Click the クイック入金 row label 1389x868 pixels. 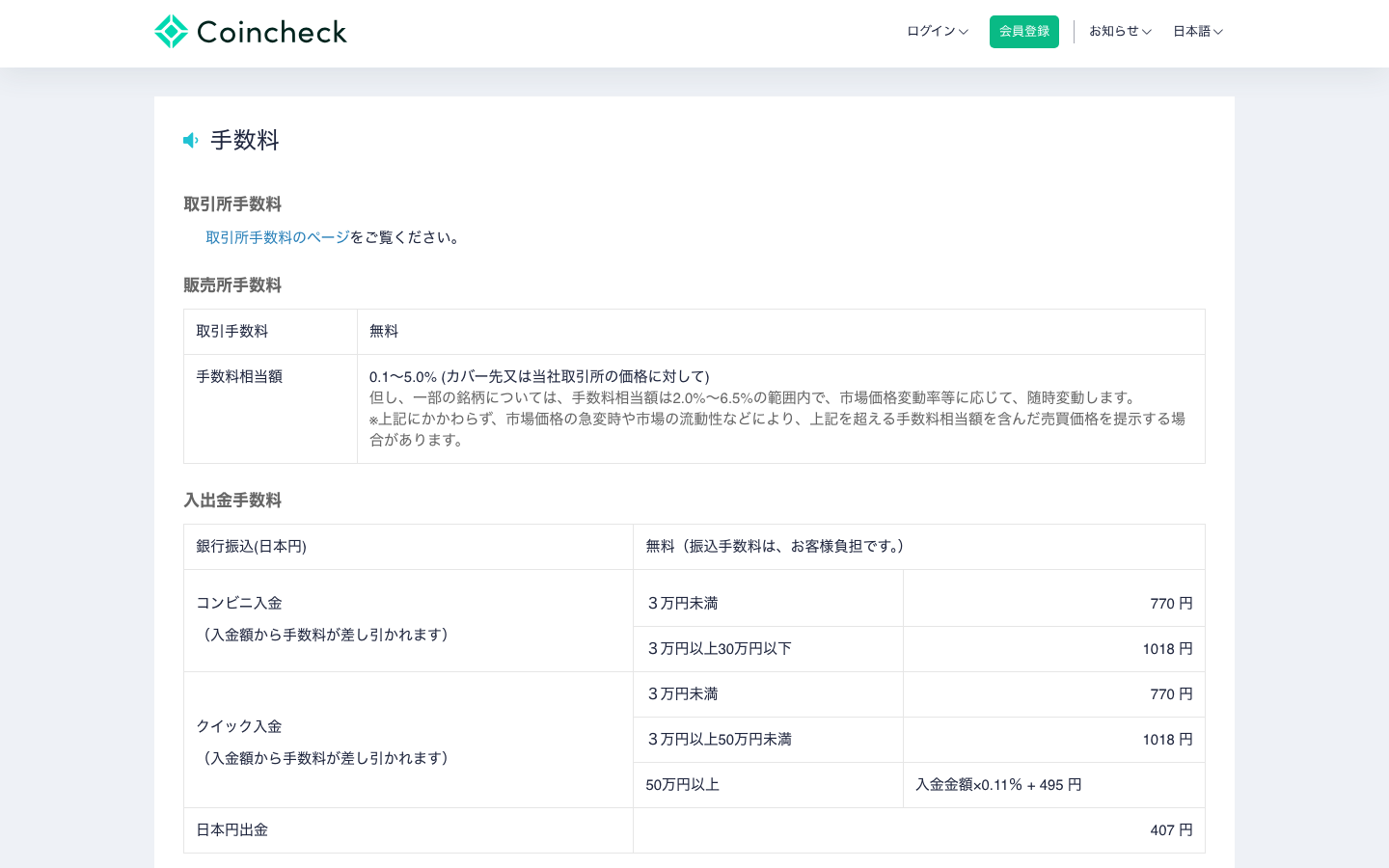coord(239,726)
